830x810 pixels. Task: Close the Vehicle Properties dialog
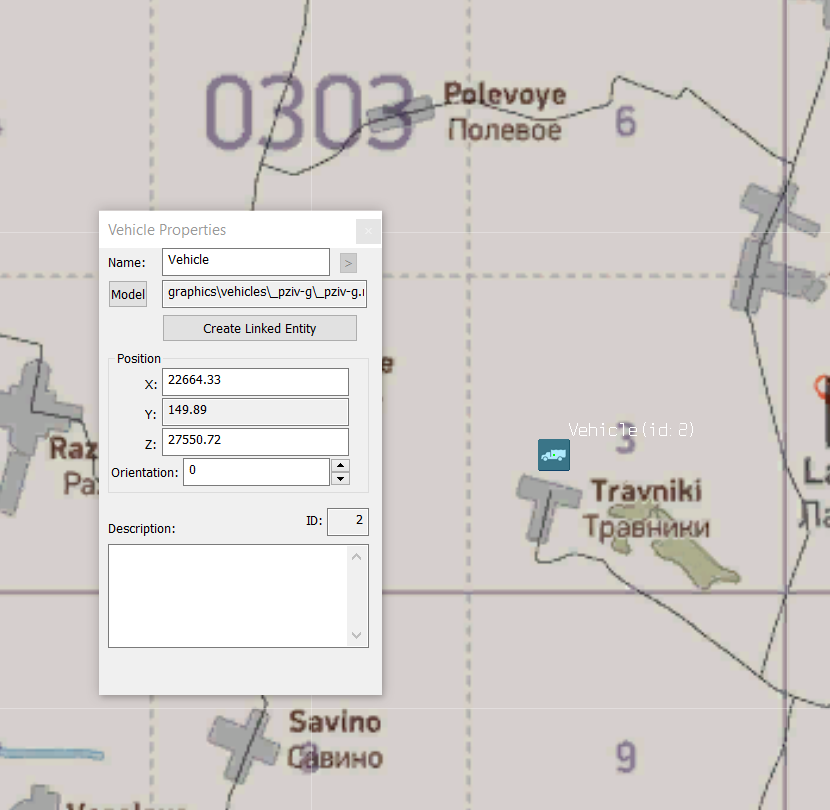(368, 231)
